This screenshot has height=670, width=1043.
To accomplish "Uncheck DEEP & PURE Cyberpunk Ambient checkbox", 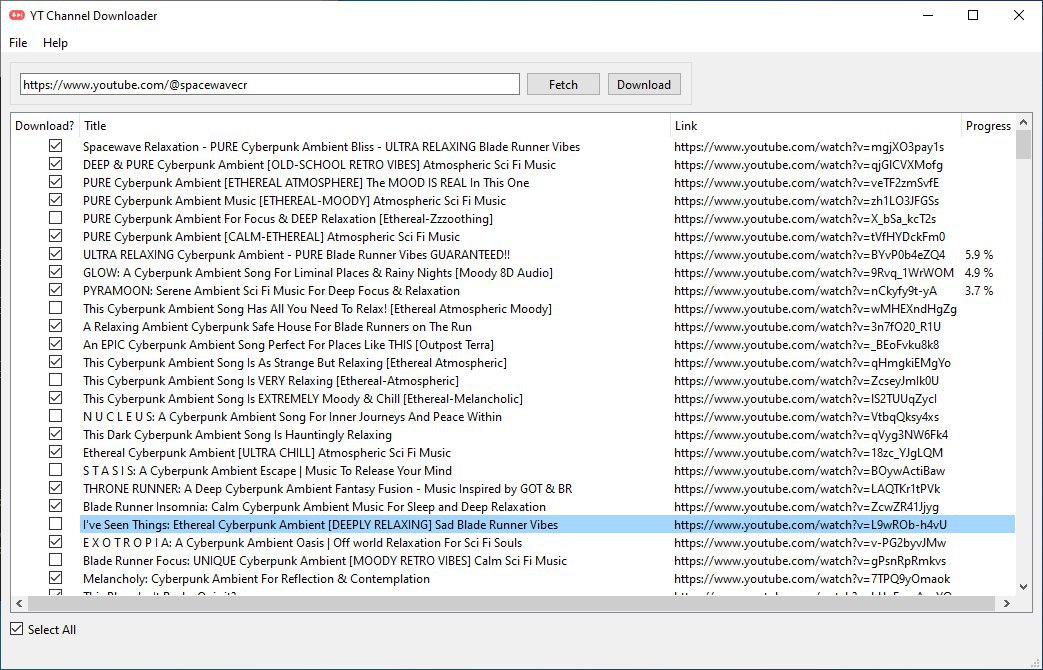I will [x=55, y=164].
